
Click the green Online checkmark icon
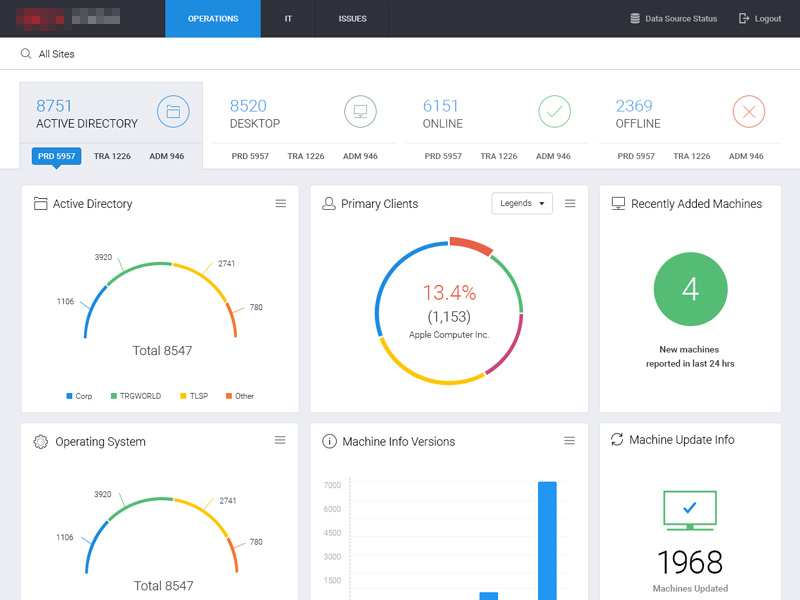pos(555,112)
